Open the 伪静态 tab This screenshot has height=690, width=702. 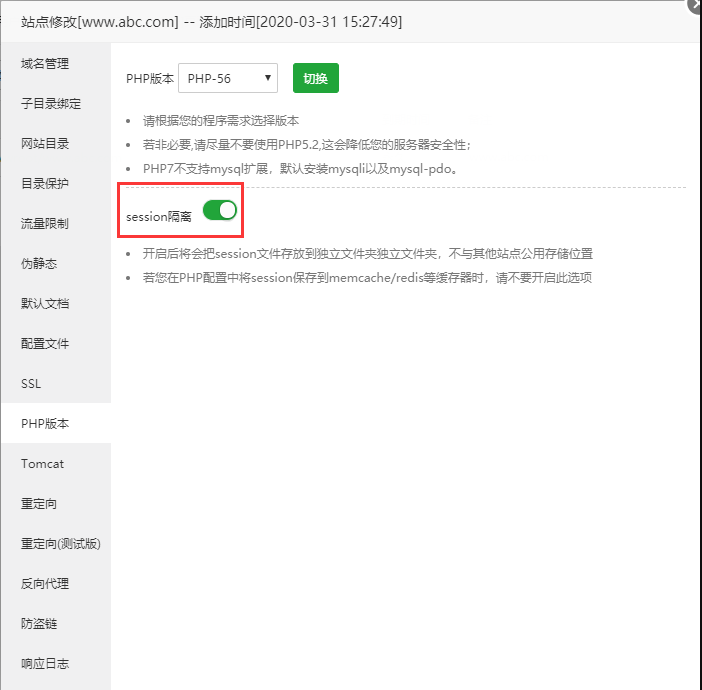(x=56, y=263)
